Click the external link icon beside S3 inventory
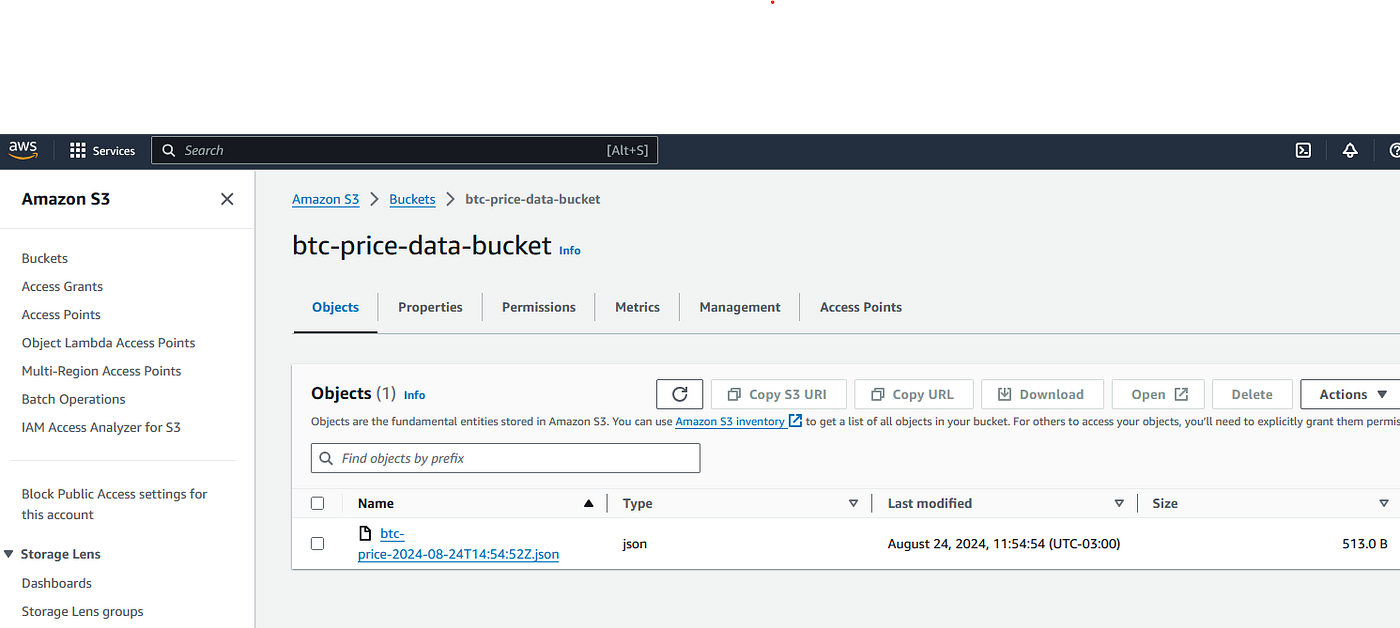Screen dimensions: 1400x628 pos(795,421)
